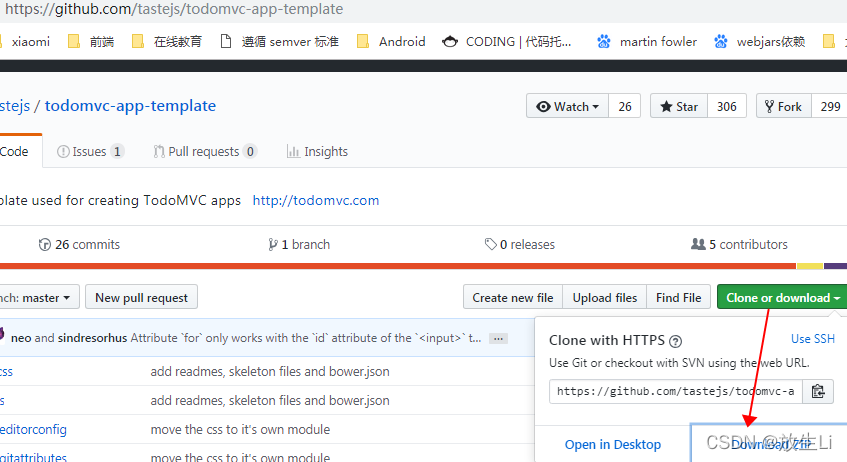Click the New pull request button
847x462 pixels.
141,297
